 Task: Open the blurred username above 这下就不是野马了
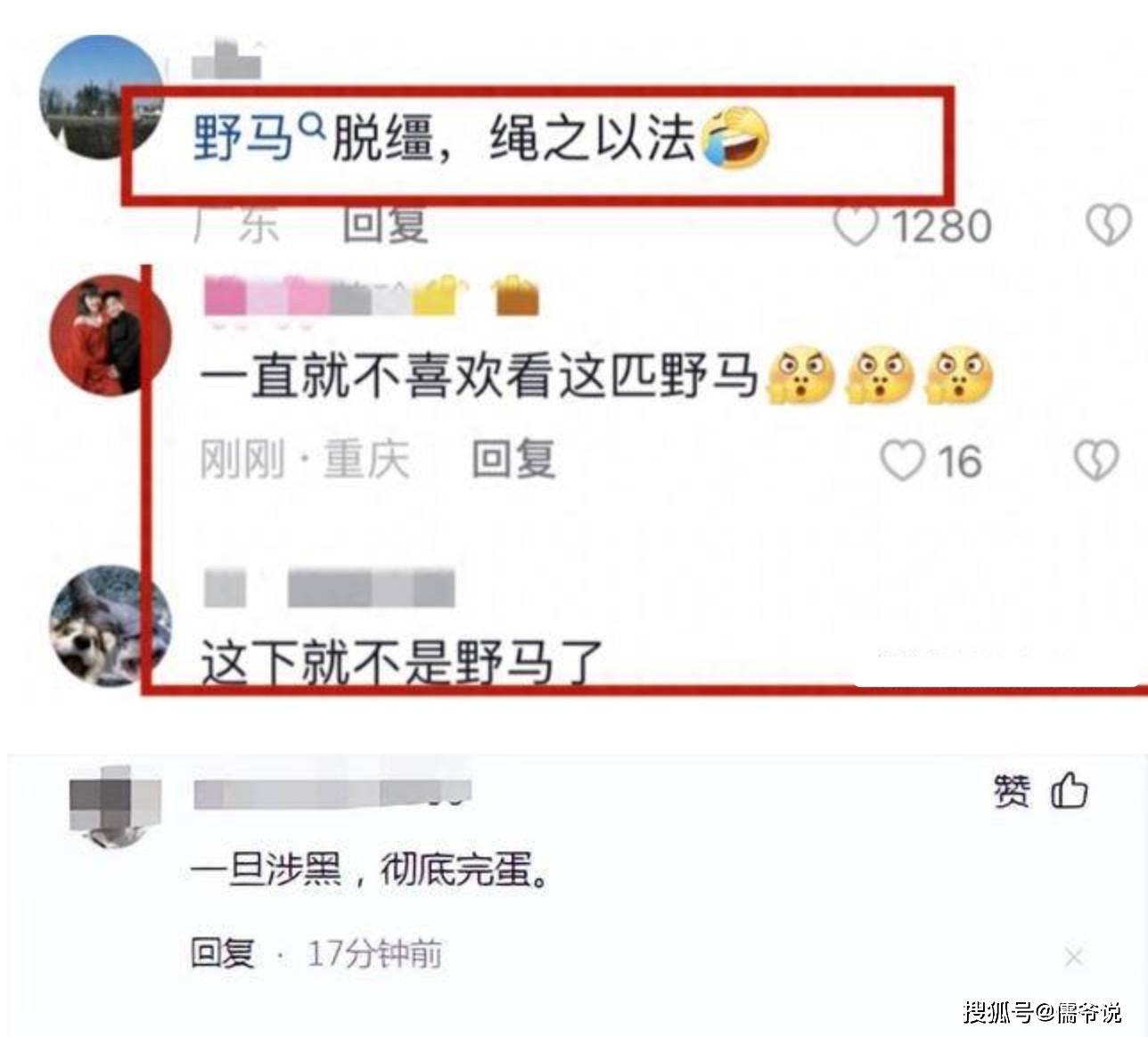tap(330, 590)
